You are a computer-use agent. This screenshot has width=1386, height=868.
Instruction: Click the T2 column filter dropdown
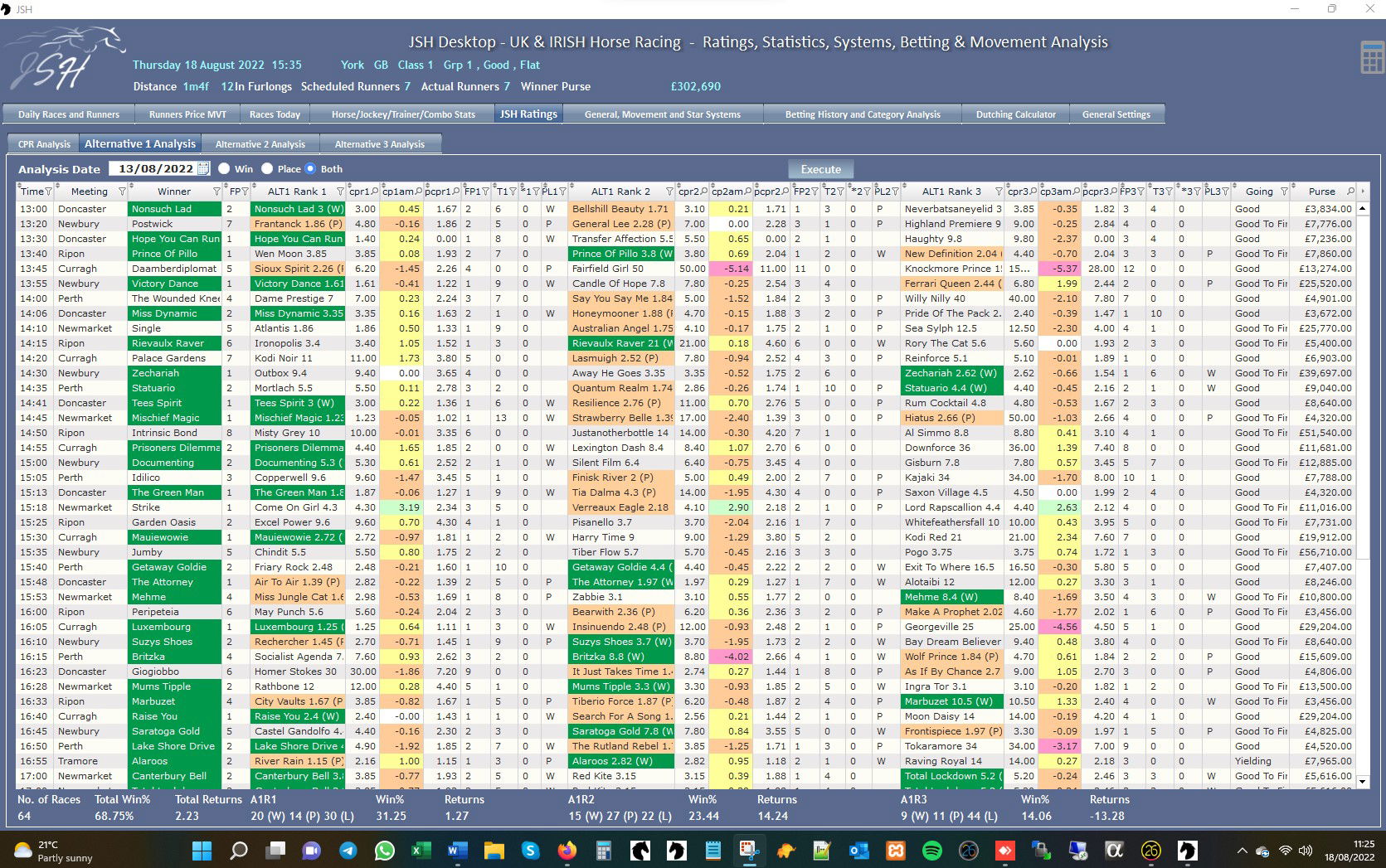839,192
